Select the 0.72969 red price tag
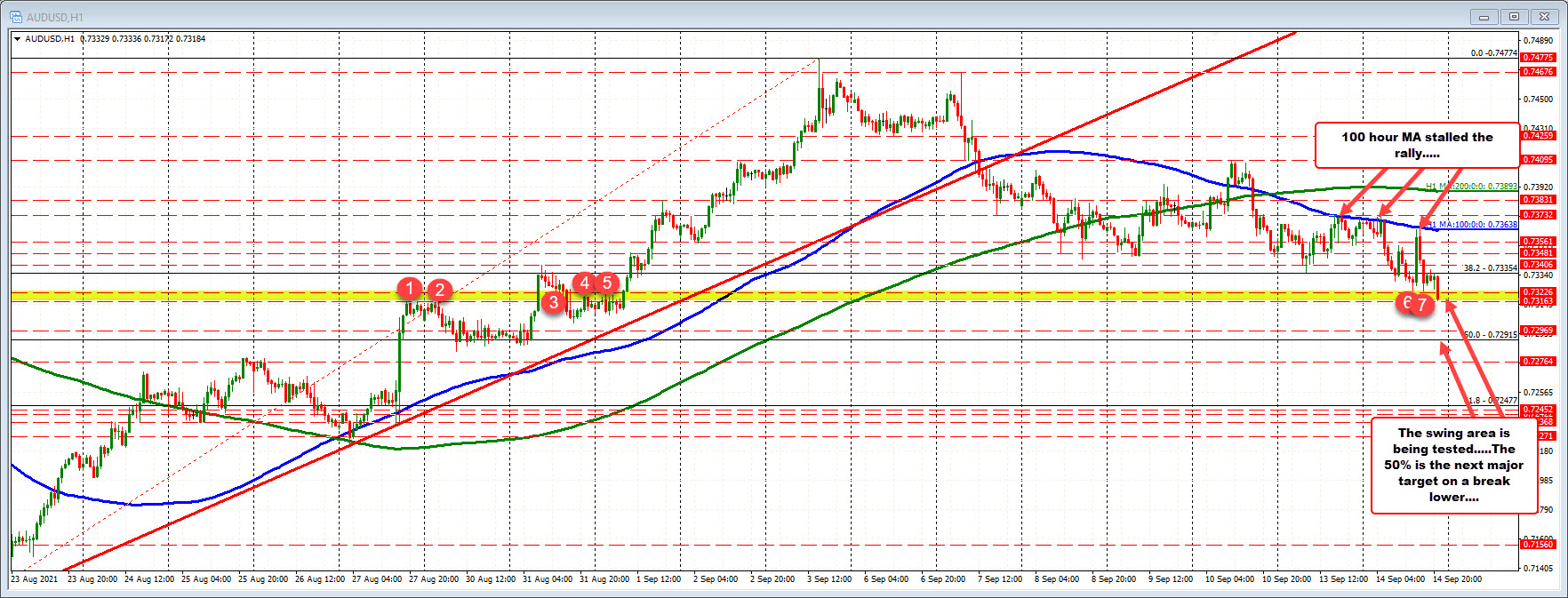The height and width of the screenshot is (598, 1568). click(1539, 331)
